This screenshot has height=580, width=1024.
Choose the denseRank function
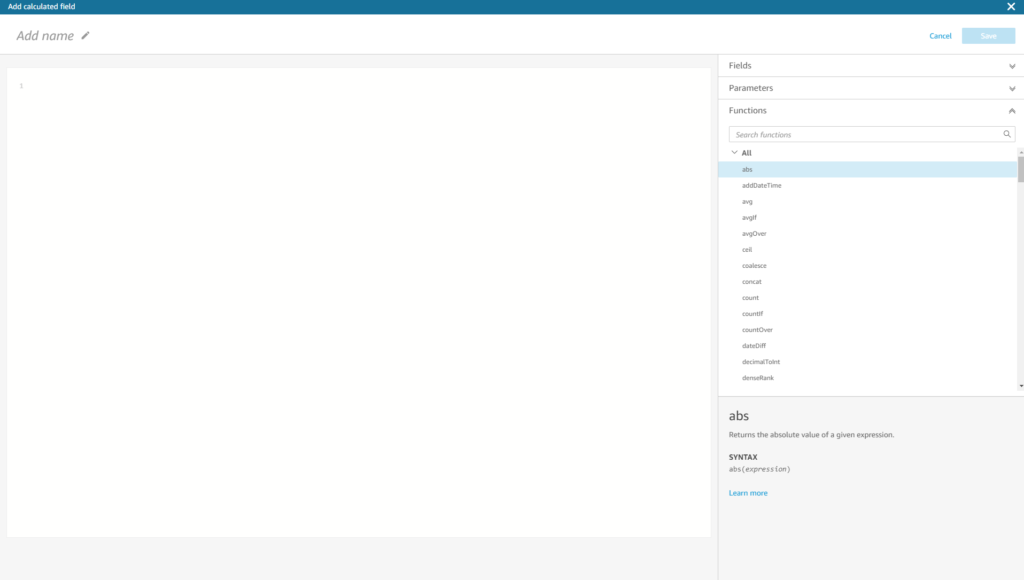pos(758,378)
